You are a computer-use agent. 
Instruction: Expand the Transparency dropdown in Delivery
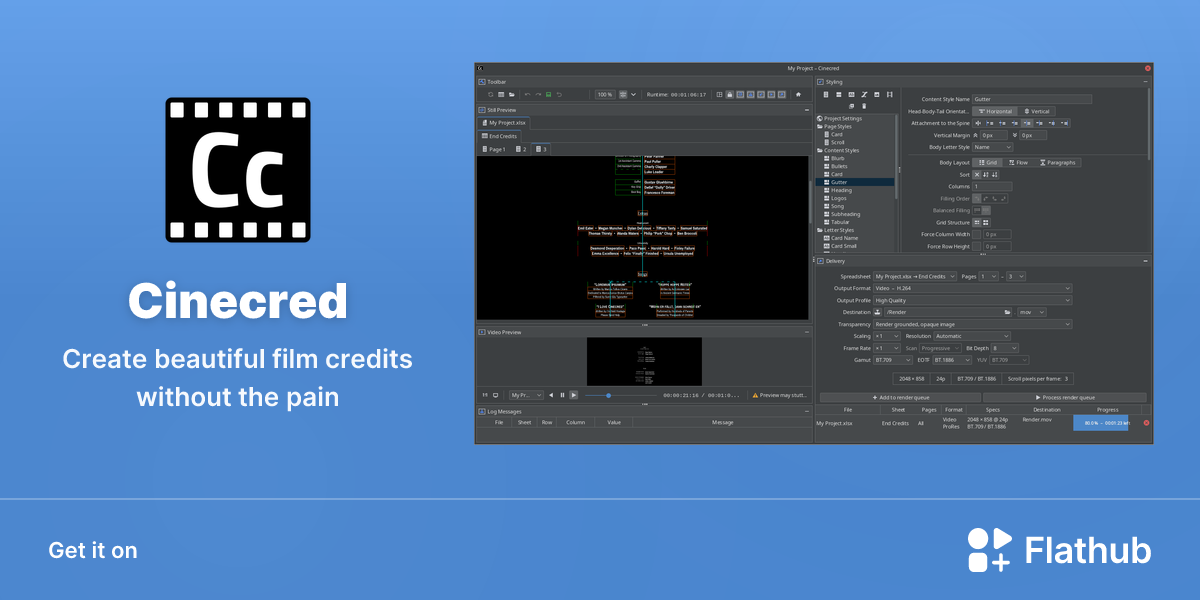pos(972,324)
